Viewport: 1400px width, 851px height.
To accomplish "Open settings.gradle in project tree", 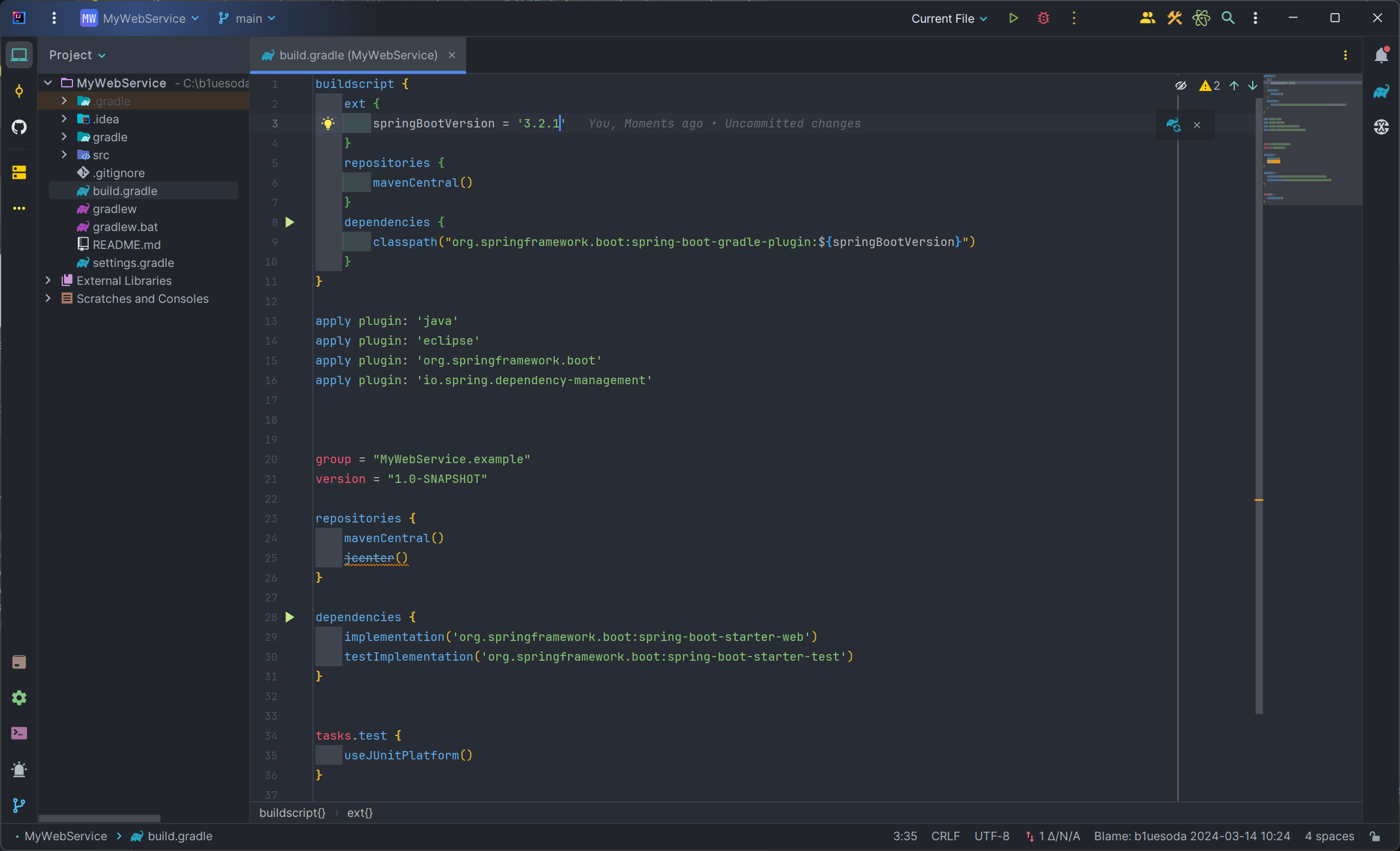I will pos(133,263).
